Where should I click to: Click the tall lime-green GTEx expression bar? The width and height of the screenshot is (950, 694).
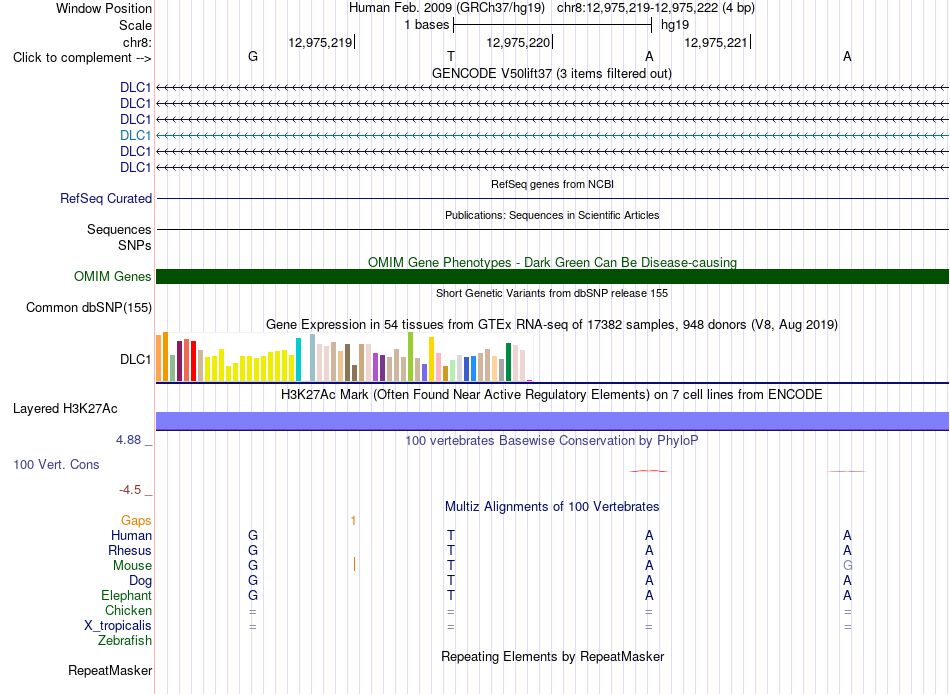pyautogui.click(x=410, y=356)
